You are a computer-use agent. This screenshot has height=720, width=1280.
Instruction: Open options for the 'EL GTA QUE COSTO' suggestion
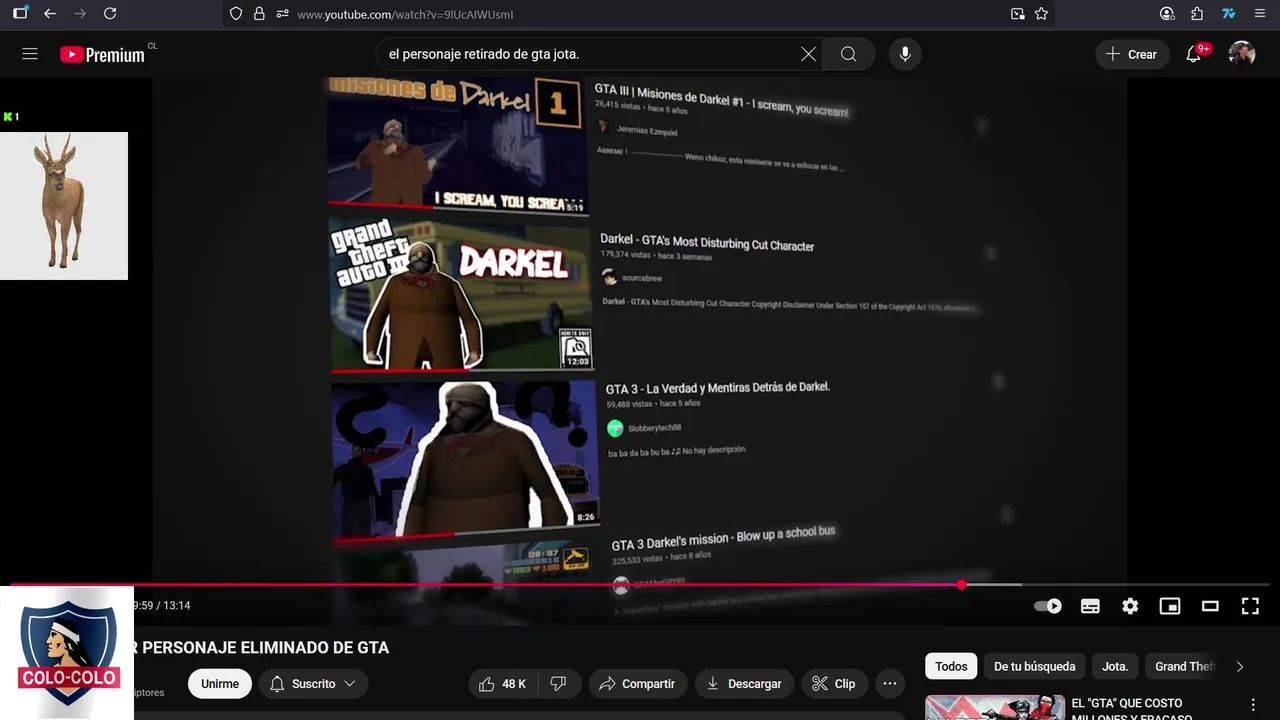click(1253, 705)
